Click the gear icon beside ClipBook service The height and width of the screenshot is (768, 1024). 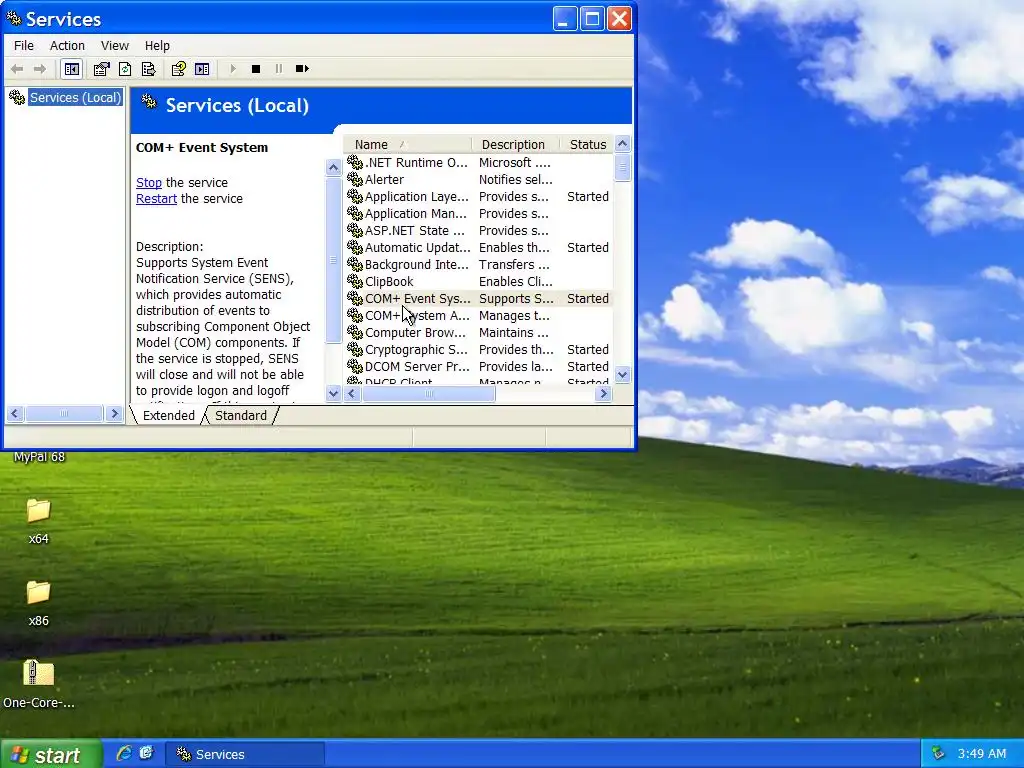click(x=355, y=281)
